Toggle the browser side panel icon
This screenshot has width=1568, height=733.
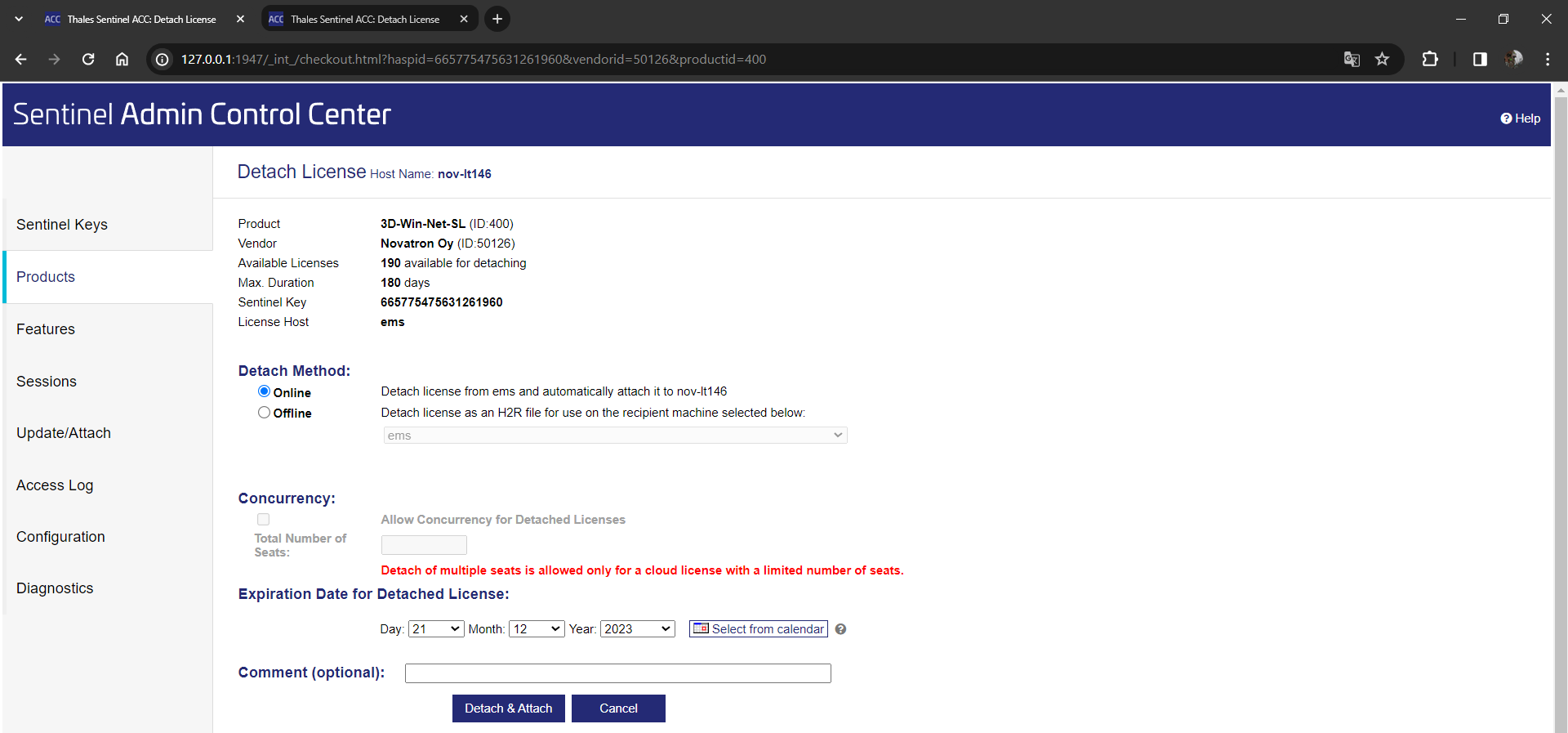(1480, 59)
